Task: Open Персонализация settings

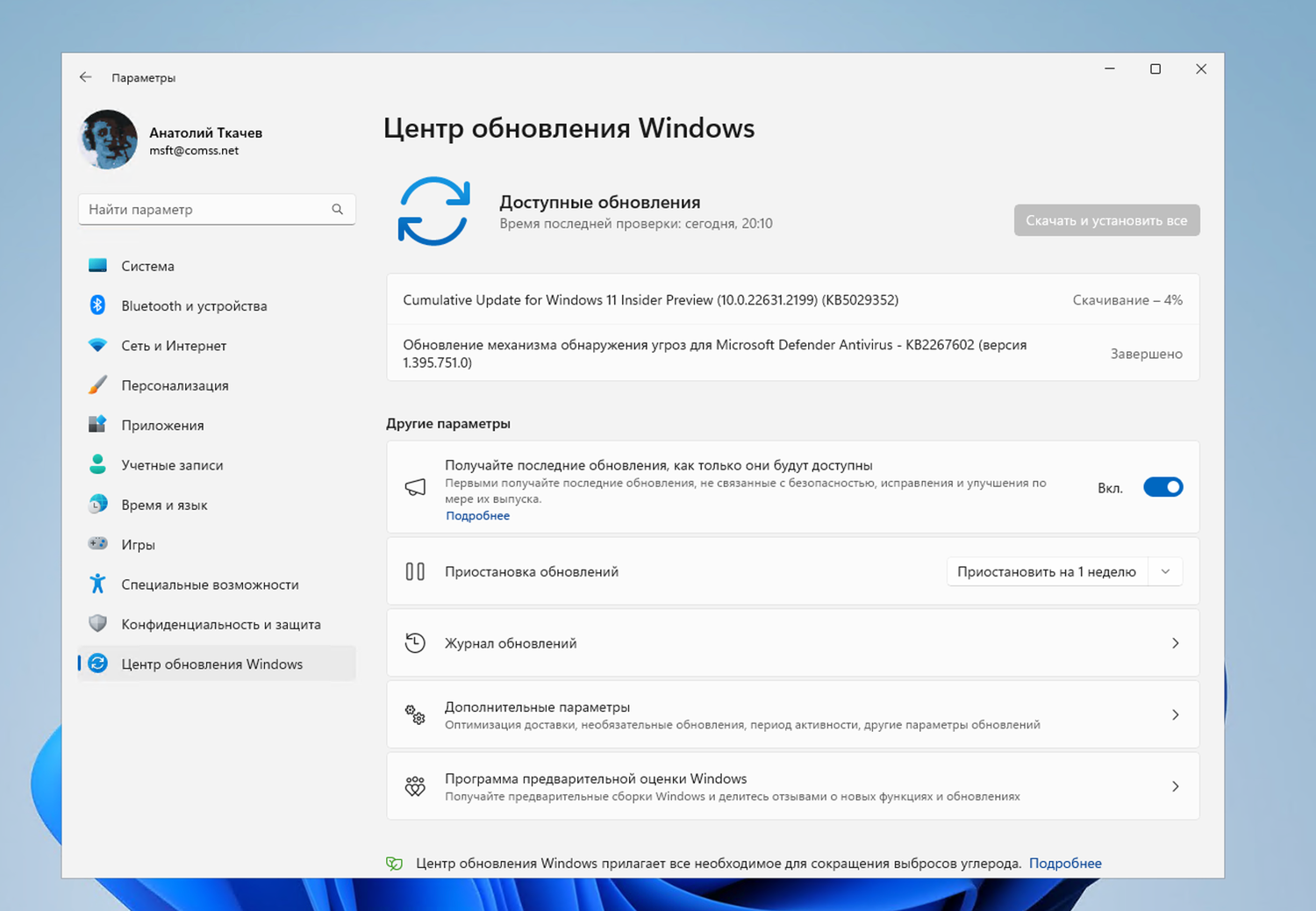Action: pyautogui.click(x=217, y=385)
